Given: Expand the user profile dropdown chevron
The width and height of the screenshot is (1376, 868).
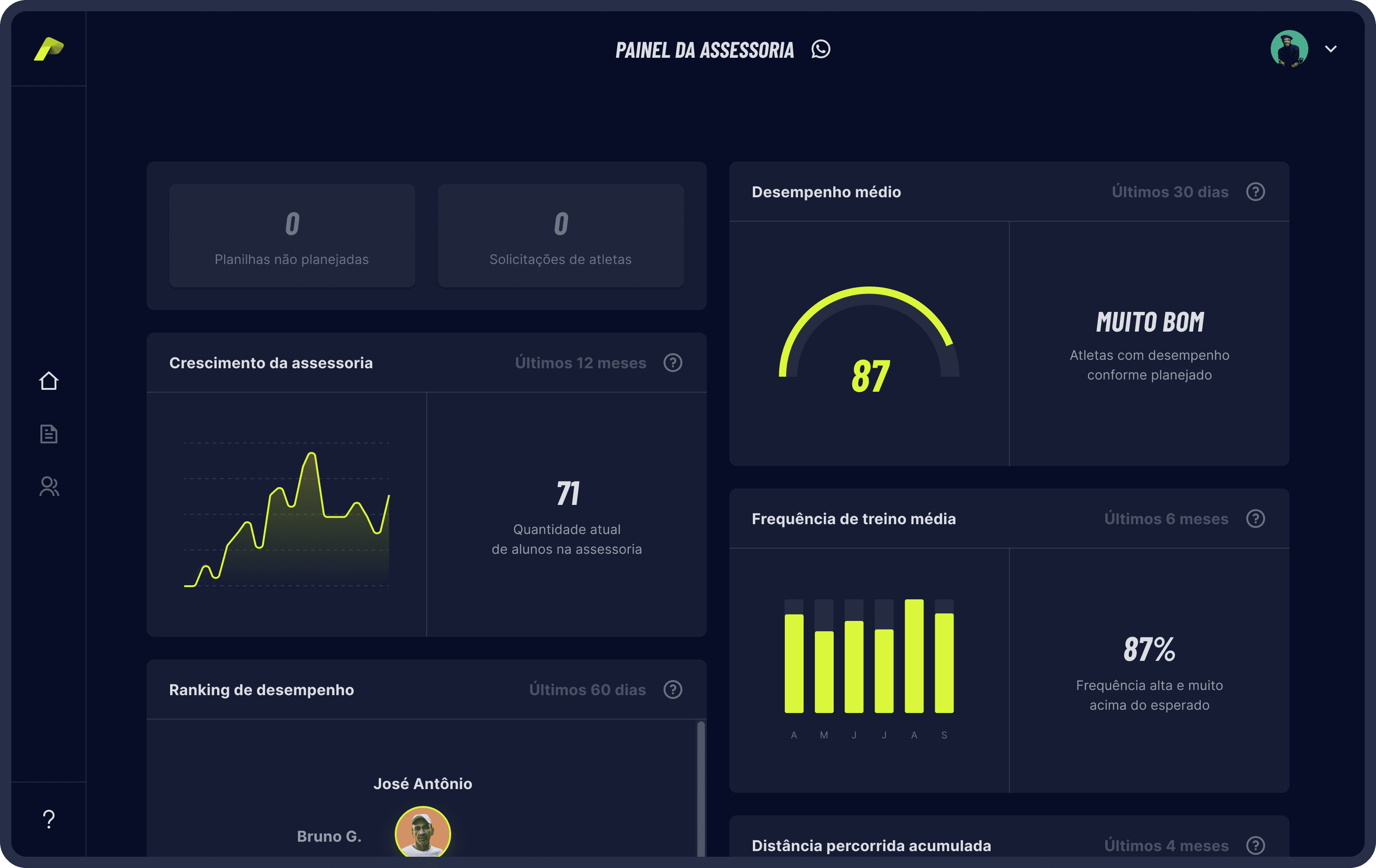Looking at the screenshot, I should [1331, 49].
